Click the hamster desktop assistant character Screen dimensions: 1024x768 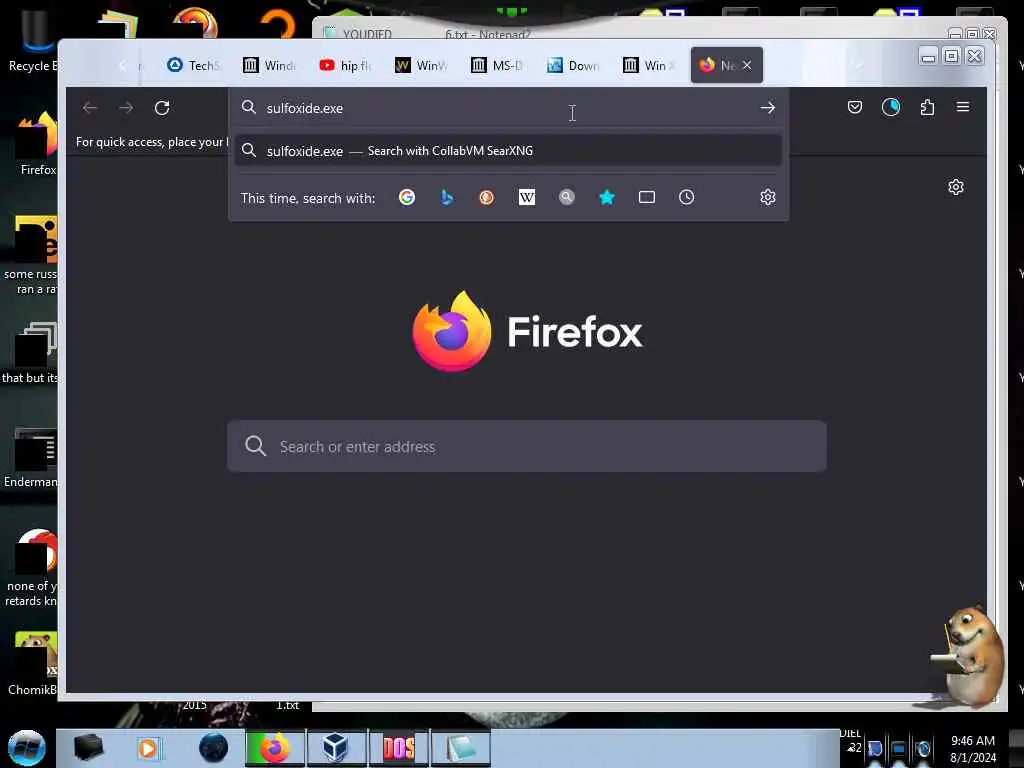[x=969, y=655]
